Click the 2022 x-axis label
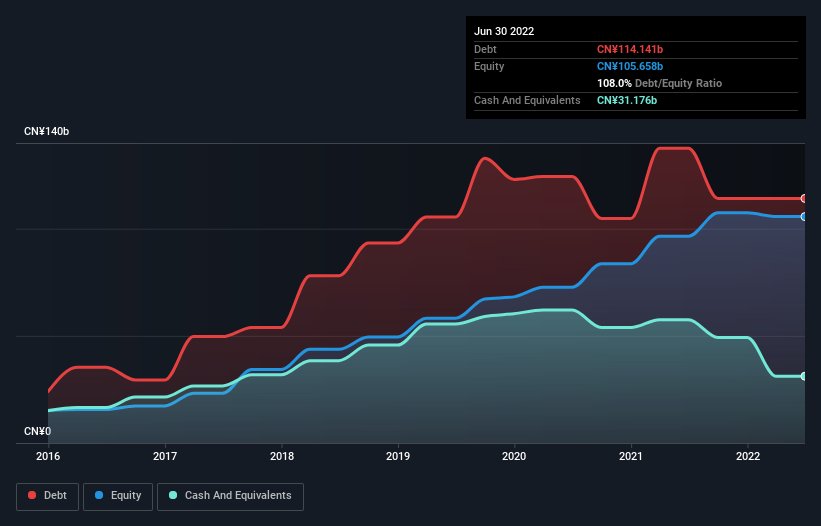The height and width of the screenshot is (526, 821). (x=748, y=456)
